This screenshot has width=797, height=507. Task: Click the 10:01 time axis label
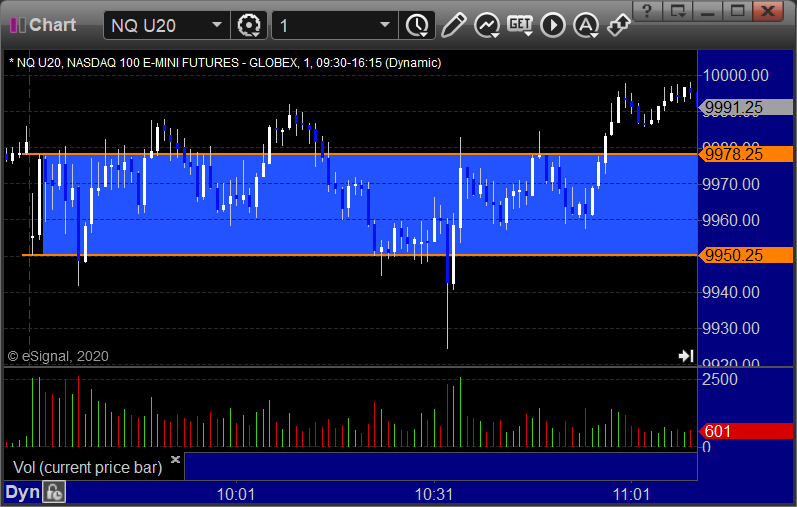(x=236, y=494)
